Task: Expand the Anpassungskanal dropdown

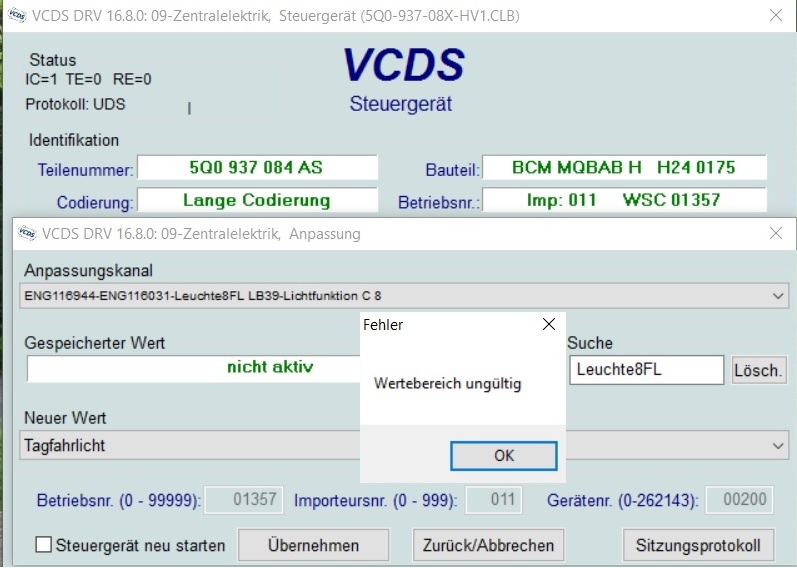Action: tap(777, 295)
